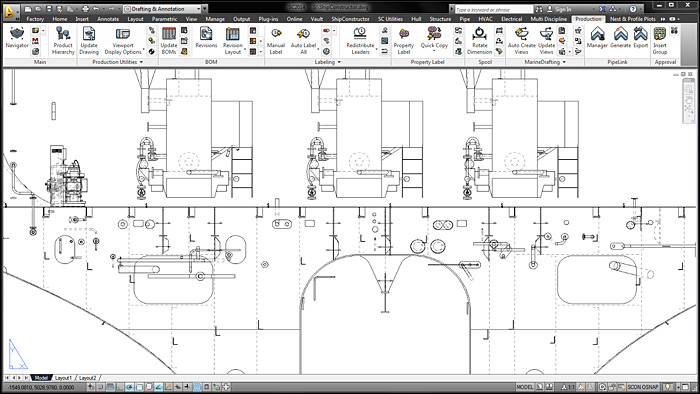Click the AutoCAD application menu button
700x394 pixels.
(11, 12)
